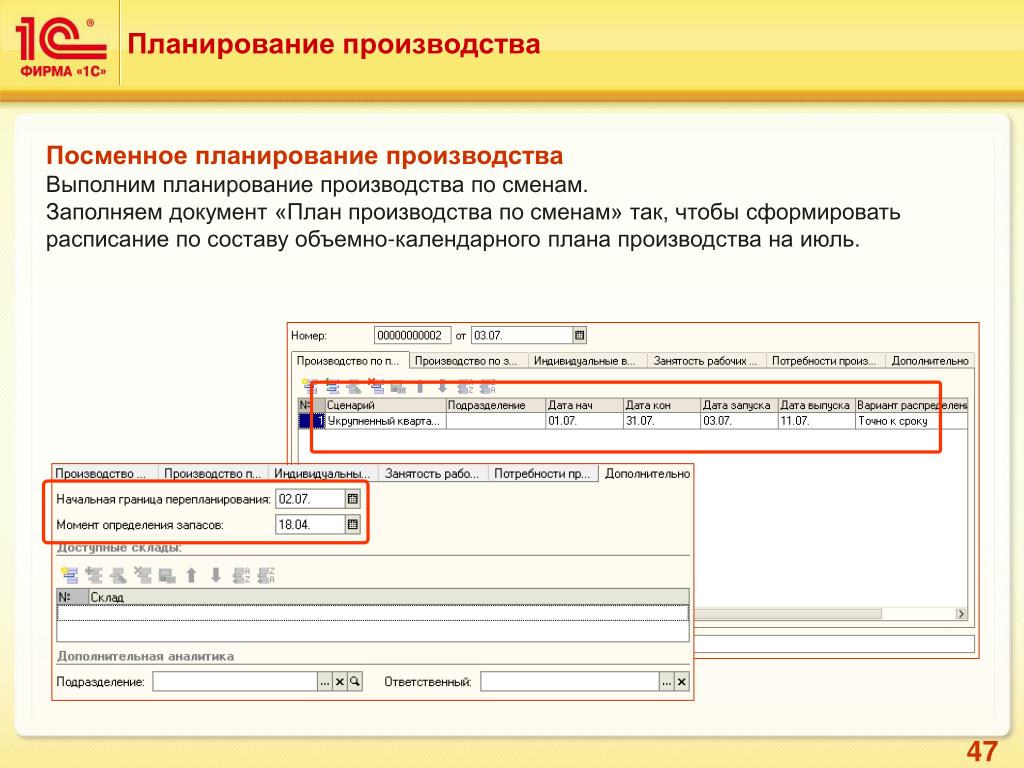This screenshot has width=1024, height=768.
Task: Open the Дополнительно tab in the upper window
Action: 930,360
